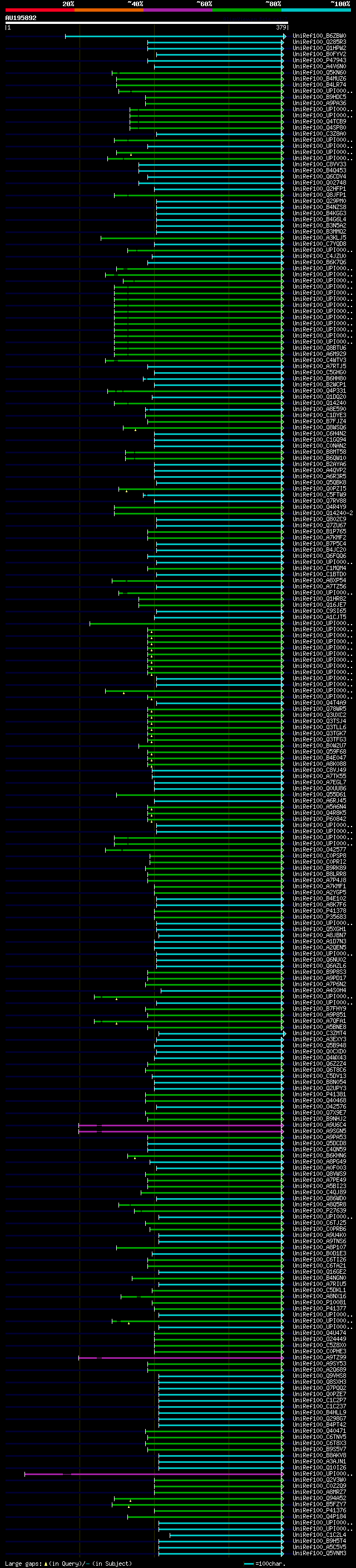Open the UniRef100_Q02748 alignment
356x1568 pixels.
point(319,182)
